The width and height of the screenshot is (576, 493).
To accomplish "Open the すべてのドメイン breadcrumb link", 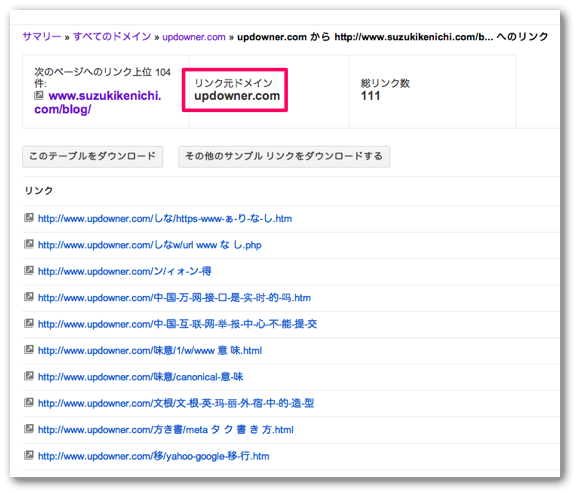I will click(x=112, y=37).
